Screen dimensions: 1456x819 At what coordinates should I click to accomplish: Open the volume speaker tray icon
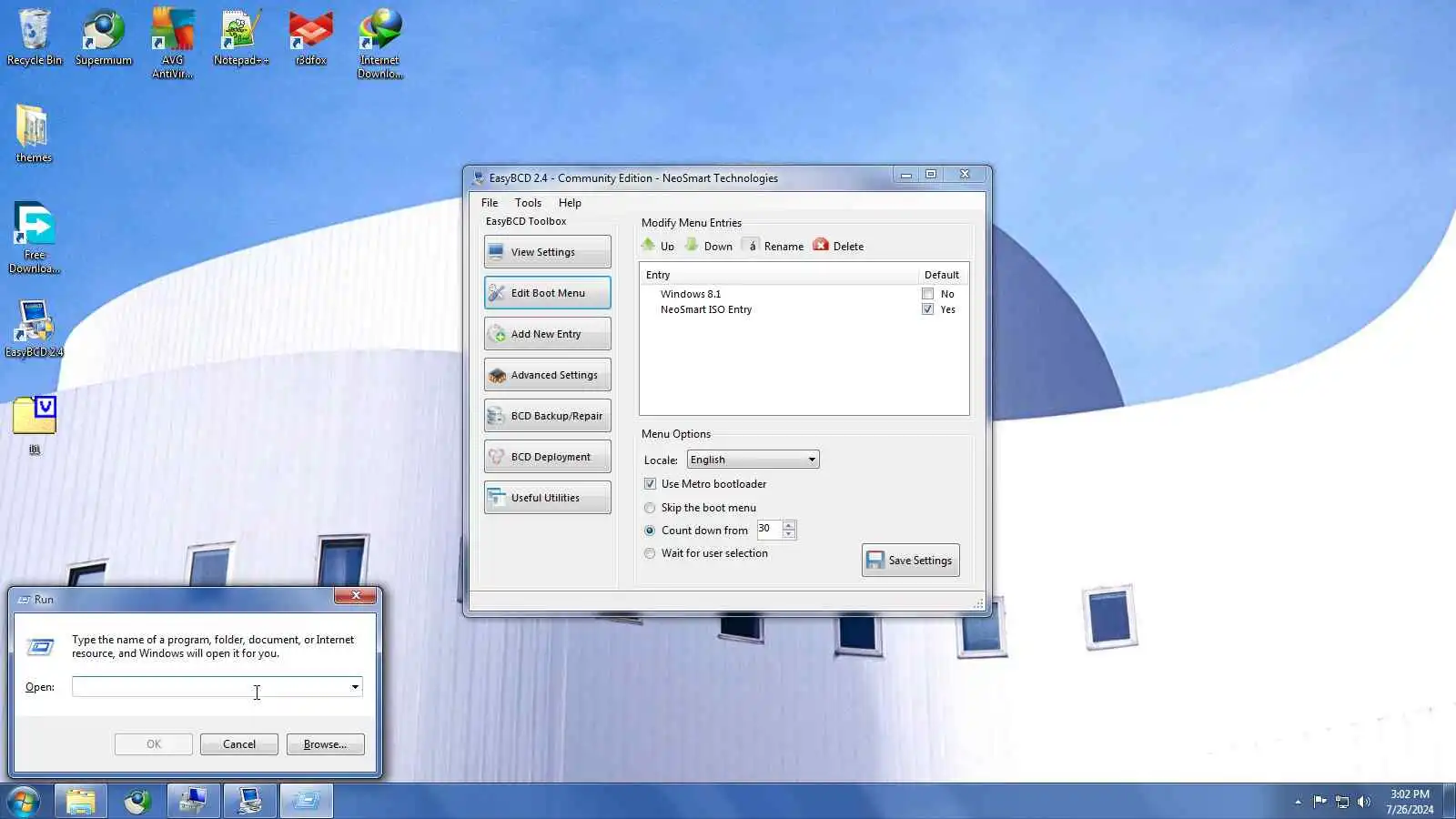click(1363, 802)
